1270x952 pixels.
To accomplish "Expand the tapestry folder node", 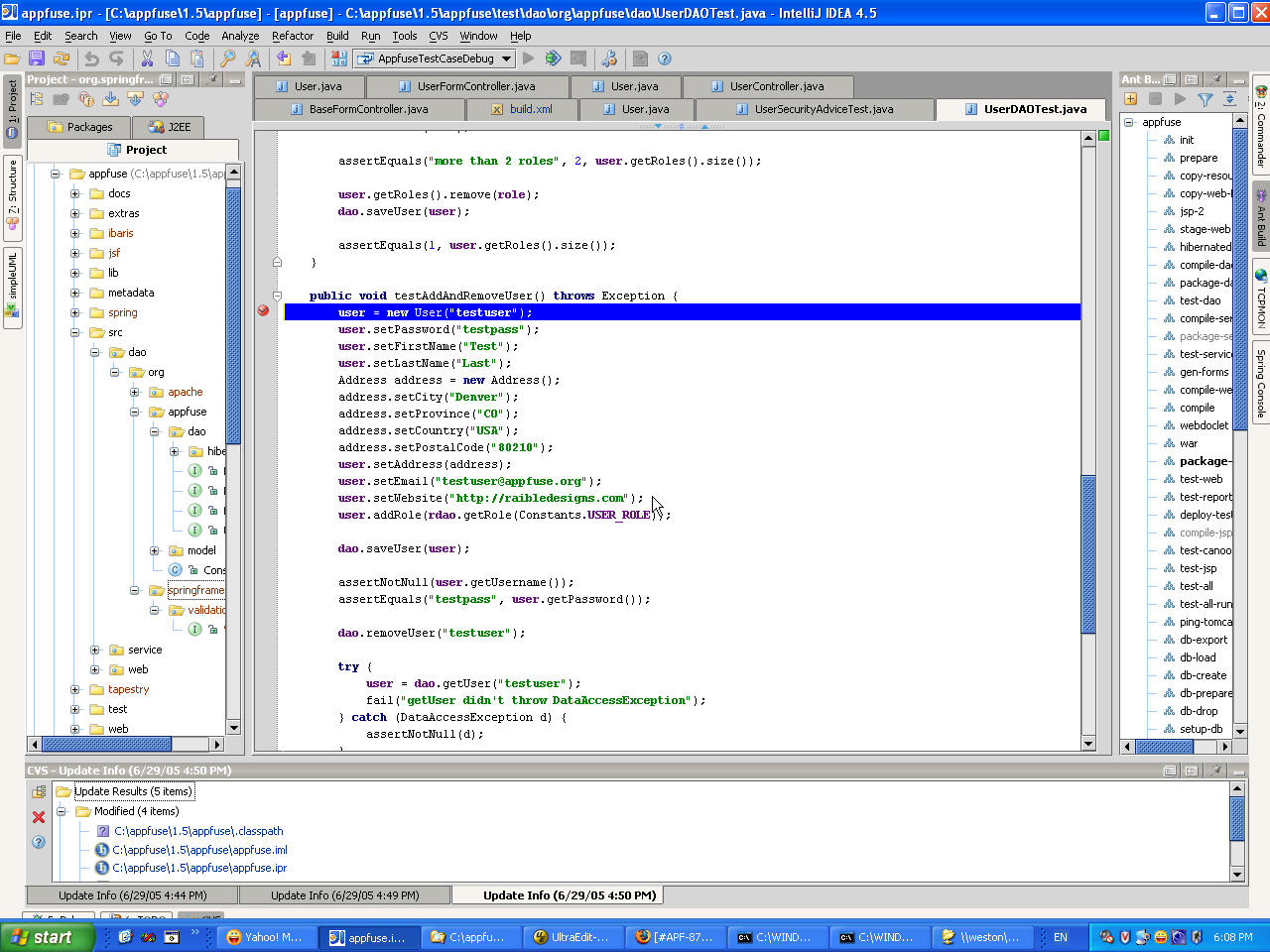I will [x=75, y=689].
